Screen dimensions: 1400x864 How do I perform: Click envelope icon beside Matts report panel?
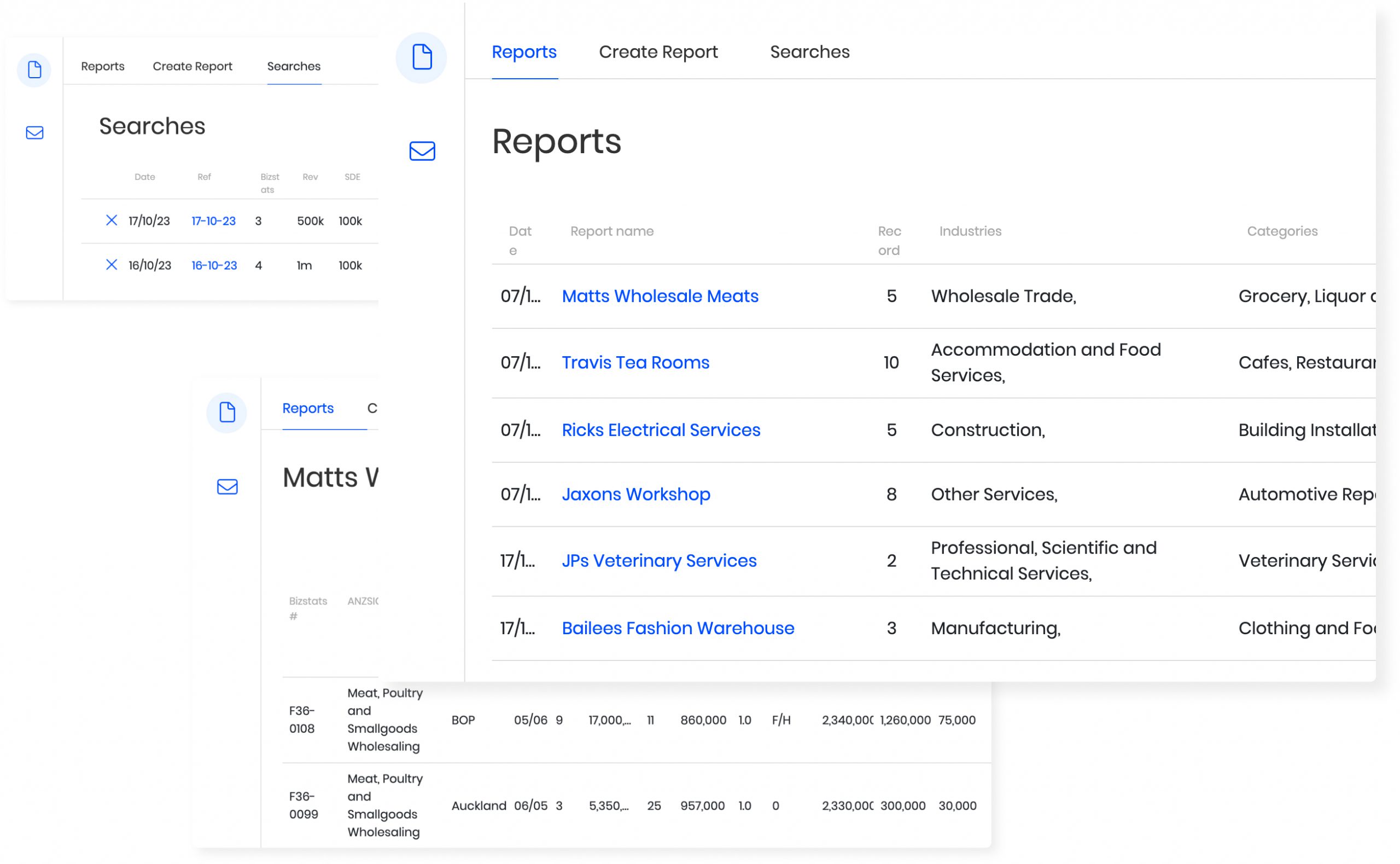coord(227,486)
